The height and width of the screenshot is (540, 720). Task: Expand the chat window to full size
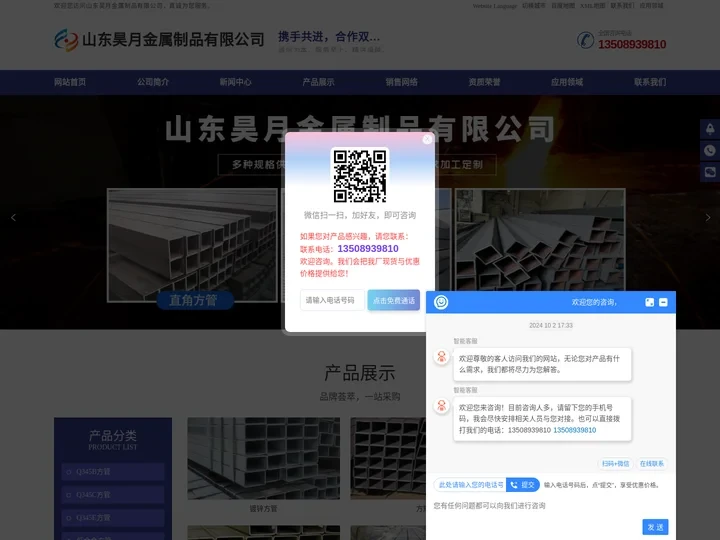(x=649, y=302)
